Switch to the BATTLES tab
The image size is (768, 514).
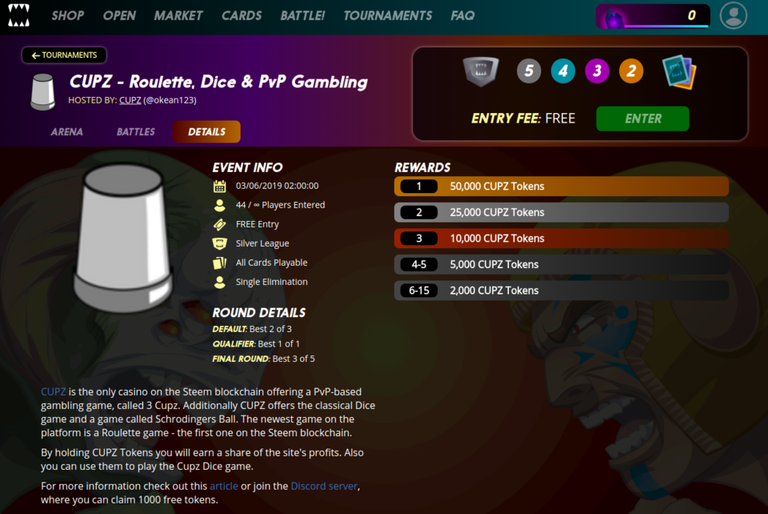pos(136,132)
